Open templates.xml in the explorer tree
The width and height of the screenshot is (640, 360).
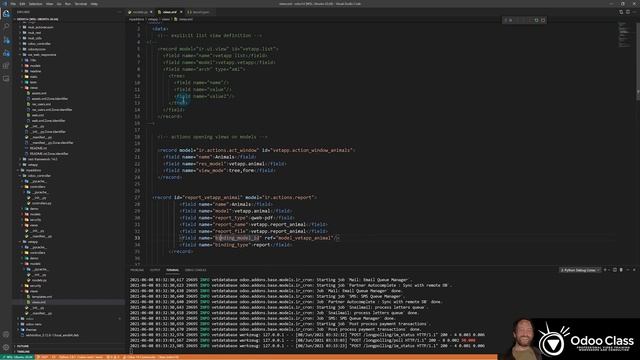[42, 297]
